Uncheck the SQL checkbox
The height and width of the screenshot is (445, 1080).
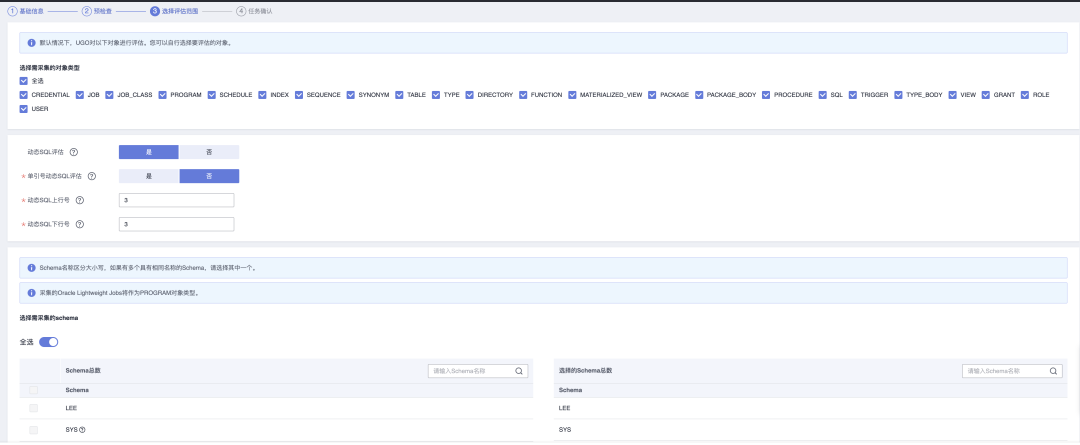tap(823, 95)
